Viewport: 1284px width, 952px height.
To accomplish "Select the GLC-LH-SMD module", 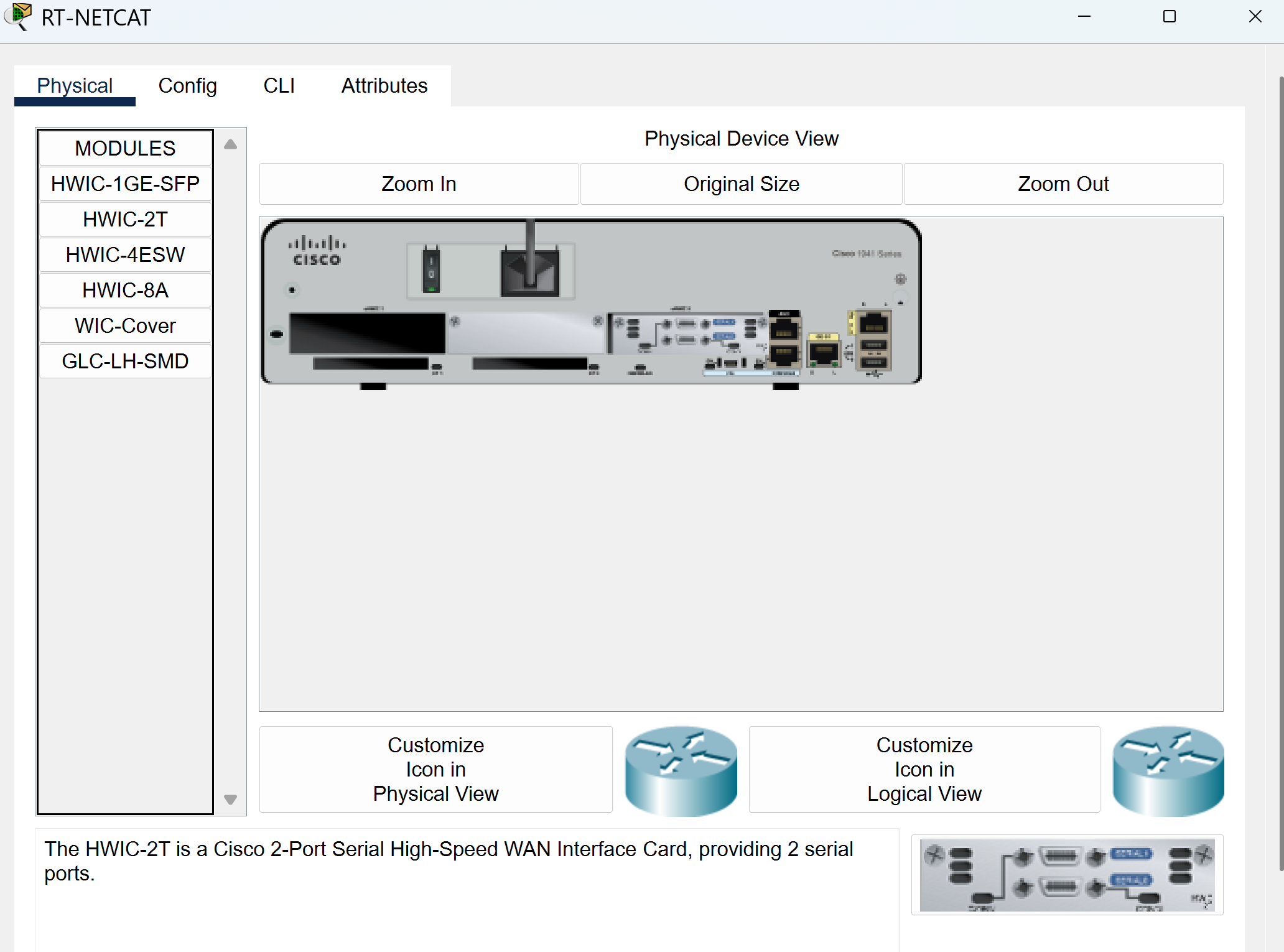I will 125,361.
